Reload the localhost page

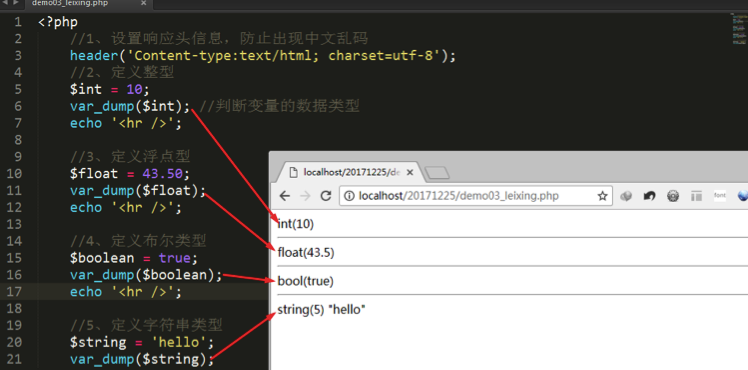pos(326,196)
